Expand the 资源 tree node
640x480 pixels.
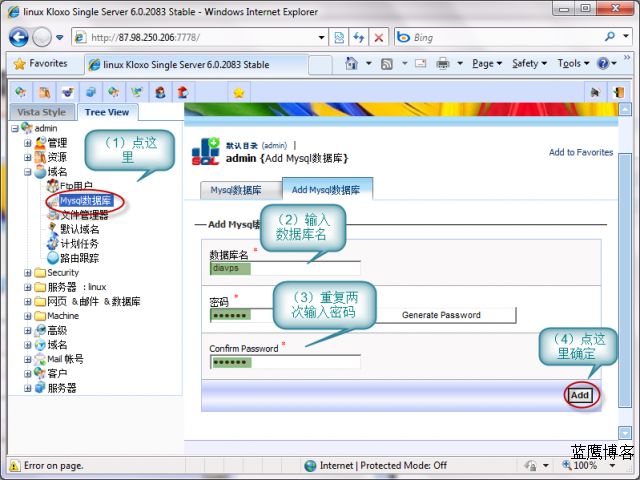coord(27,157)
